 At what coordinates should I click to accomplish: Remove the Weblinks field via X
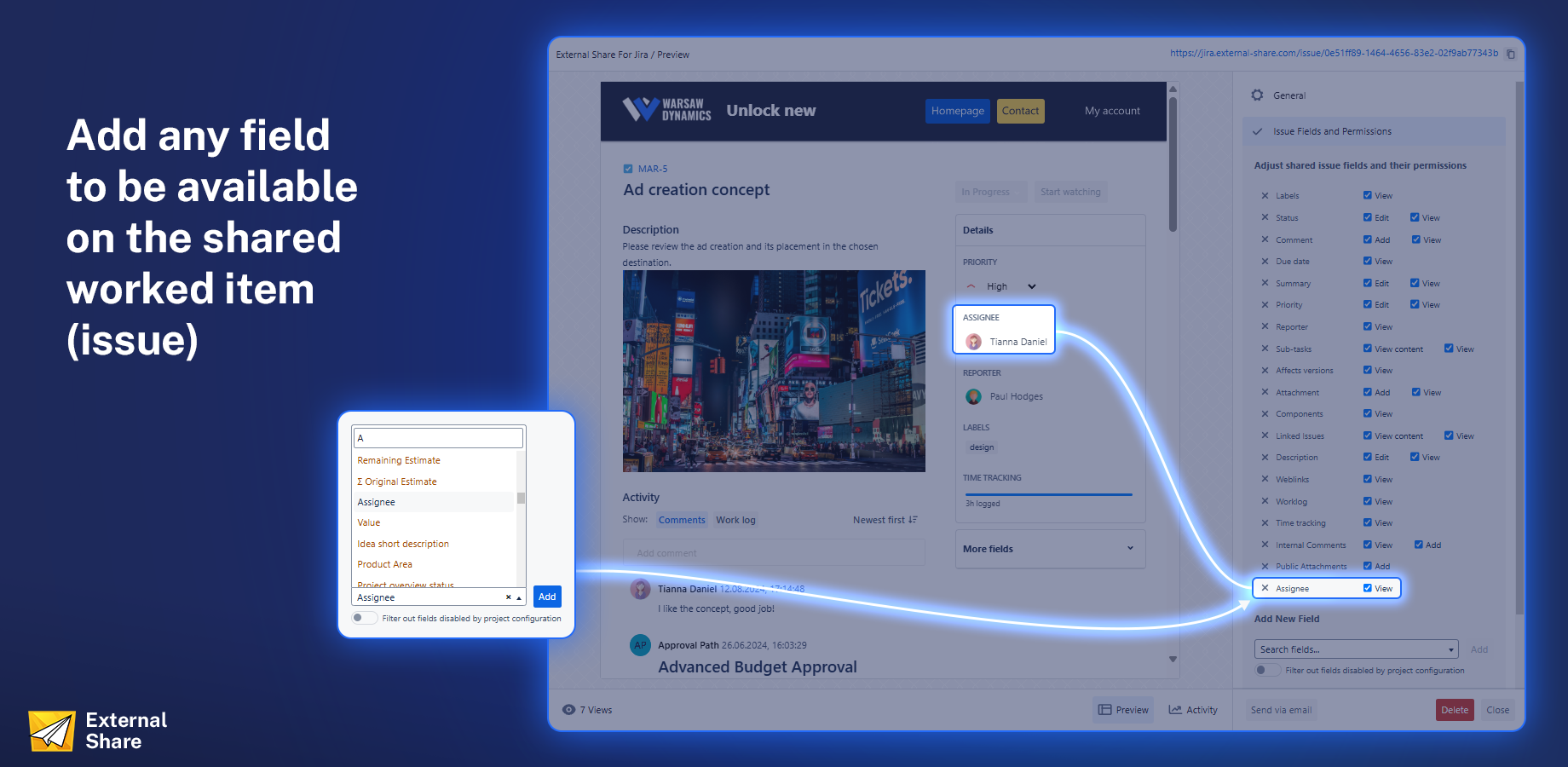(1265, 479)
